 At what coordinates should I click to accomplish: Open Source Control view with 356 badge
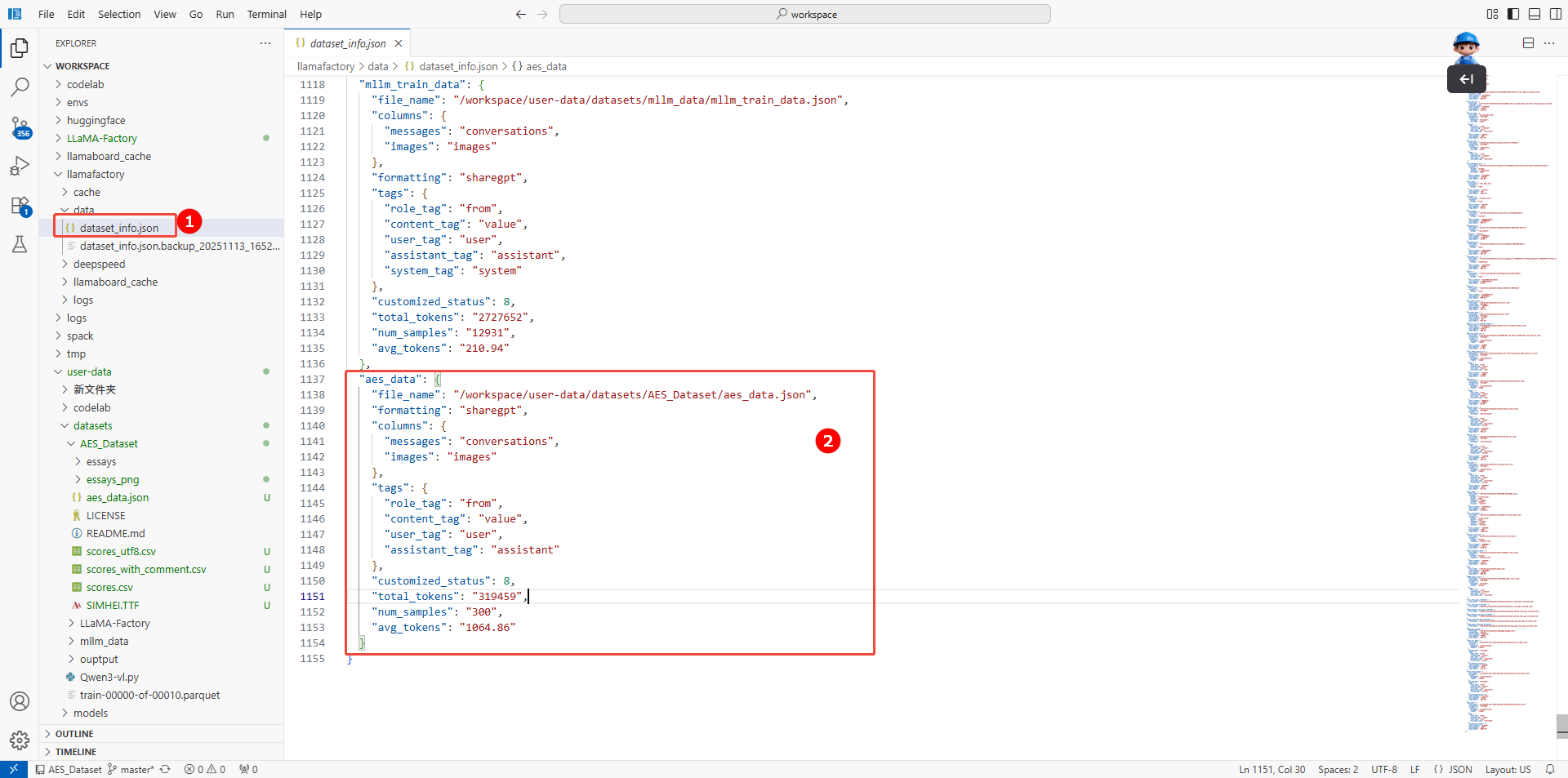[x=20, y=127]
